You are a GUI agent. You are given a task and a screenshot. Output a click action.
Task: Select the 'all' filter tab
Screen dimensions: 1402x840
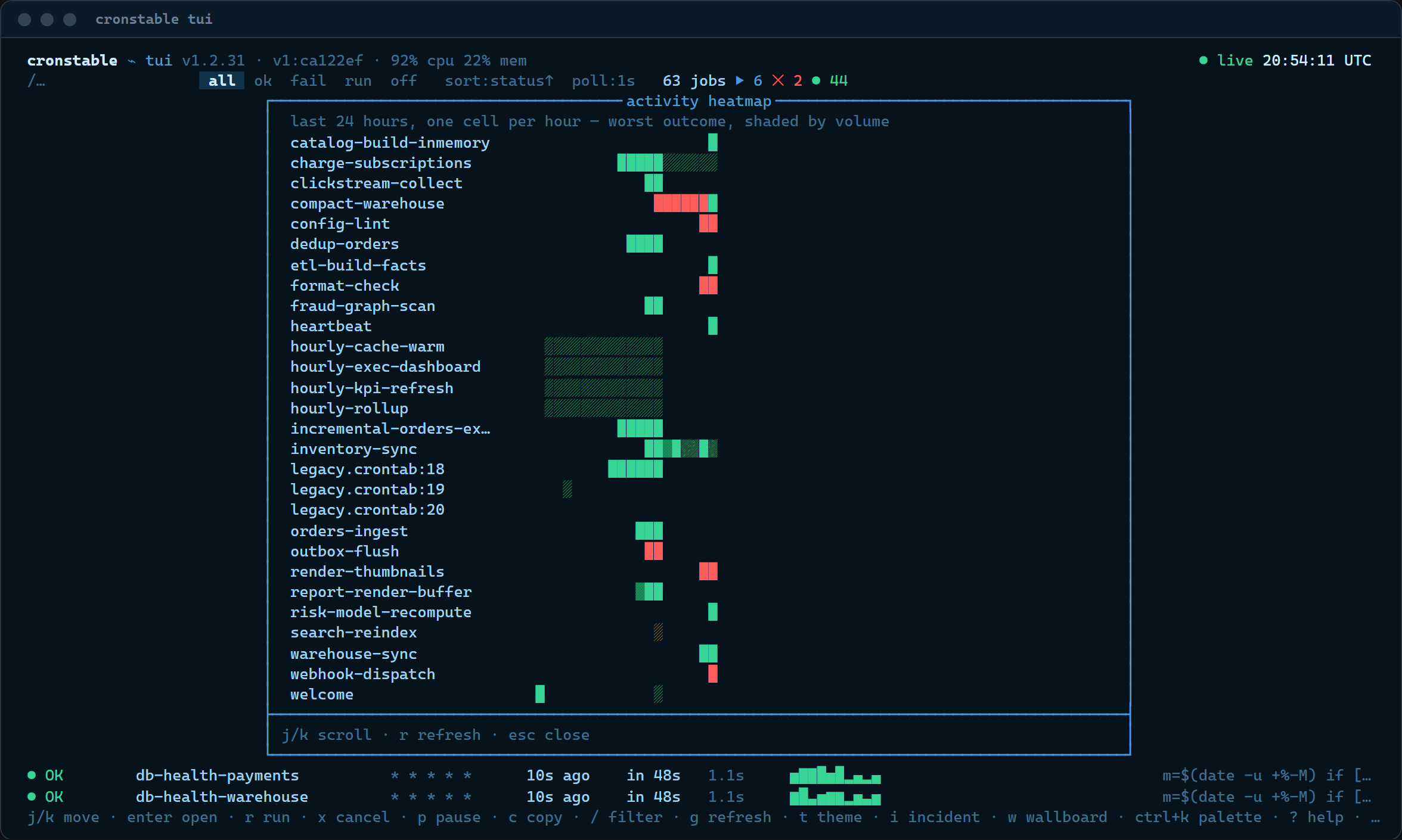pos(222,80)
